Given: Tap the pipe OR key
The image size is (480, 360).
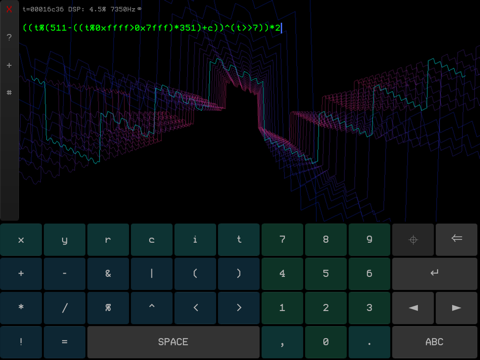Looking at the screenshot, I should point(152,274).
